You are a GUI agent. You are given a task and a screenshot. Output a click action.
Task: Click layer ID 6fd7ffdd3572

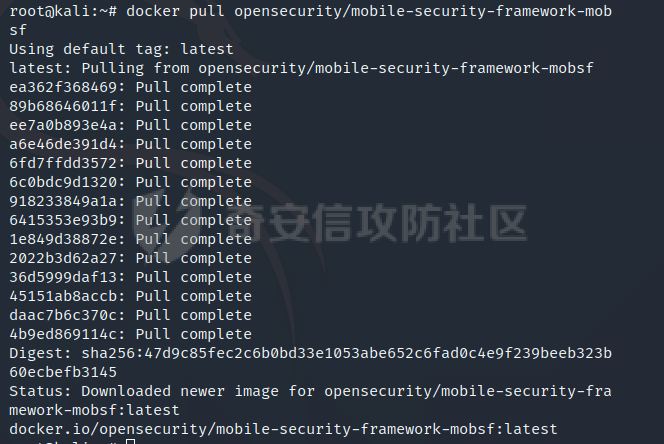click(x=63, y=163)
